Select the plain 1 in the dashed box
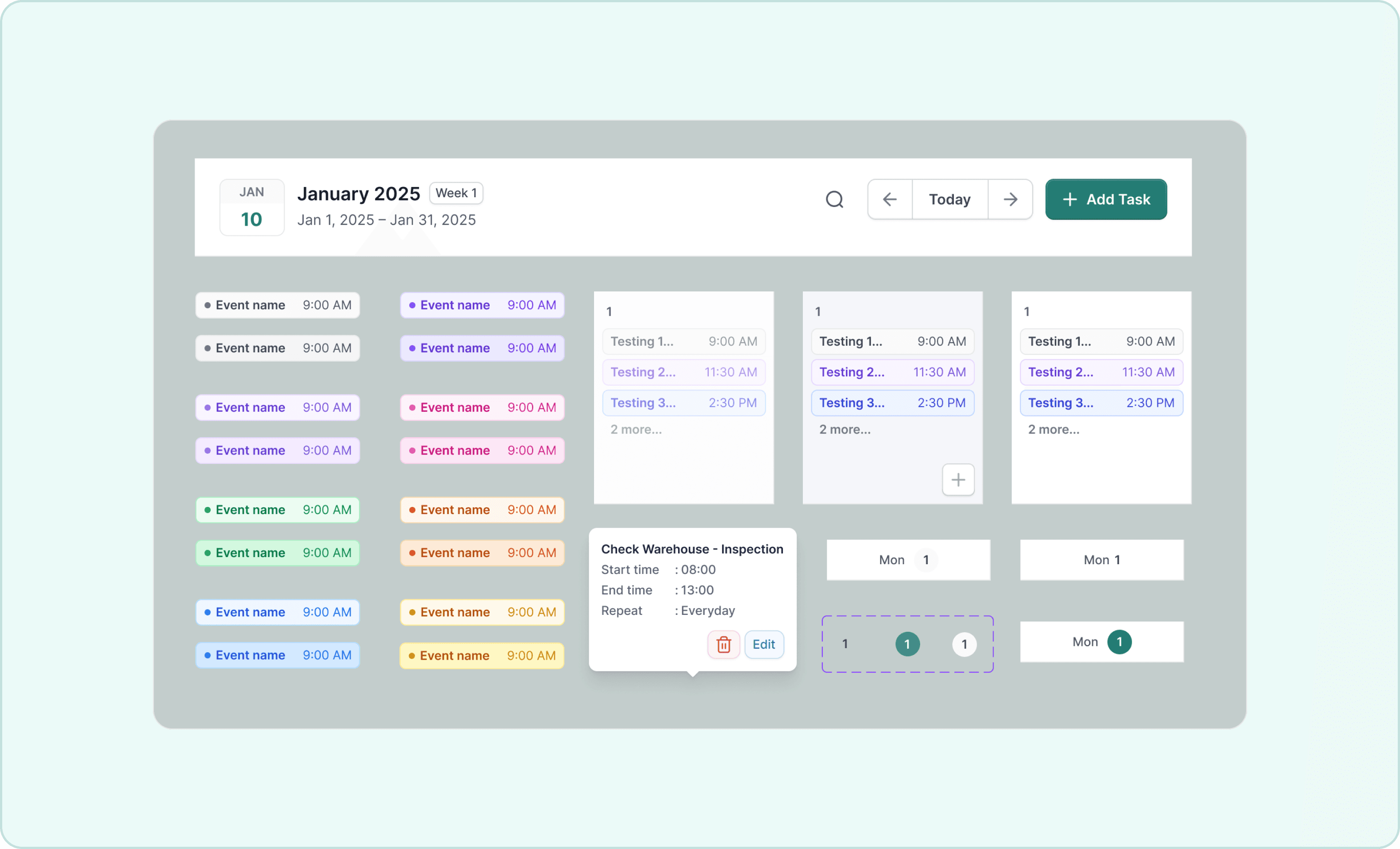This screenshot has width=1400, height=849. [x=845, y=644]
